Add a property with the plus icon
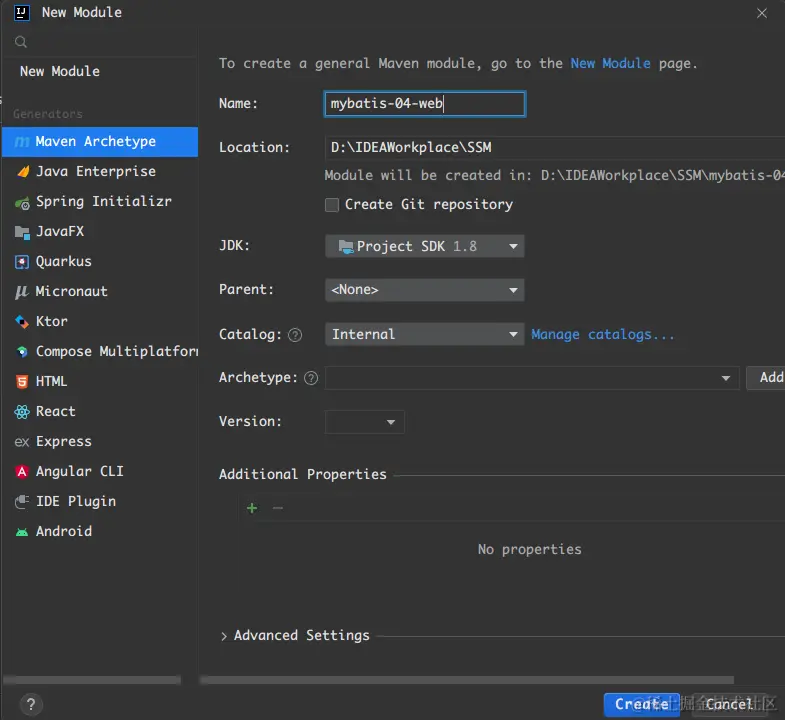The width and height of the screenshot is (785, 720). pyautogui.click(x=252, y=508)
